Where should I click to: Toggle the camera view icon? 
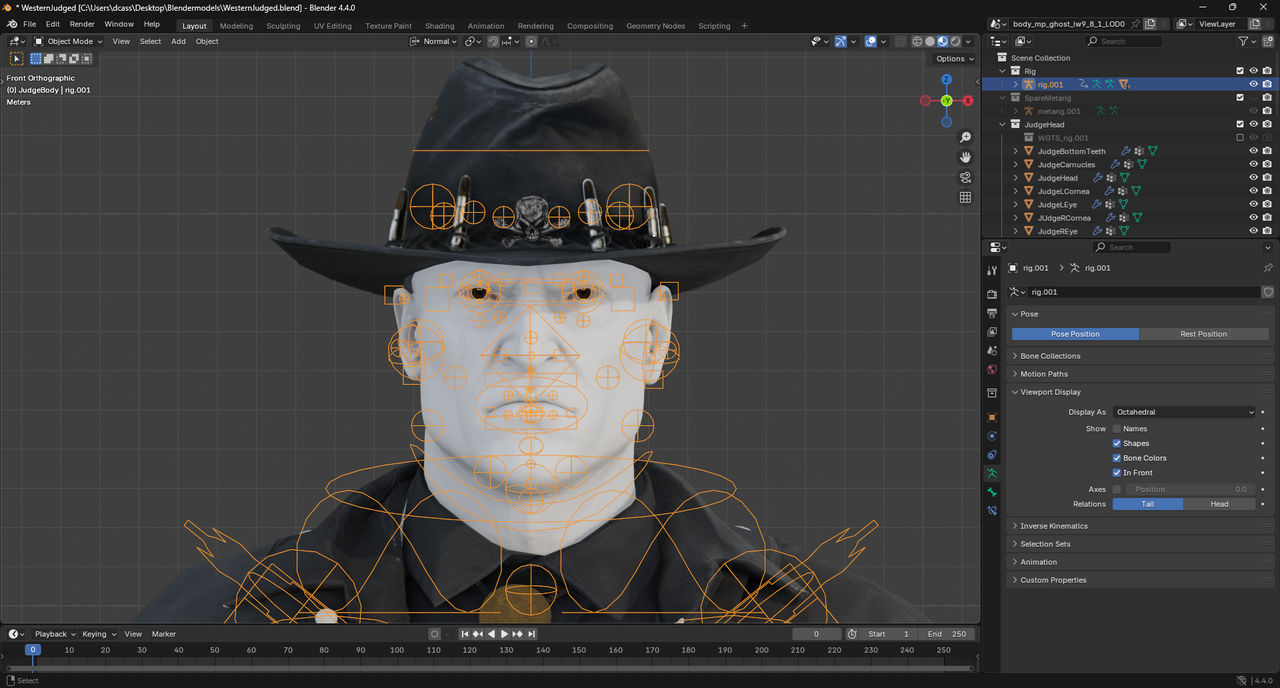click(965, 177)
